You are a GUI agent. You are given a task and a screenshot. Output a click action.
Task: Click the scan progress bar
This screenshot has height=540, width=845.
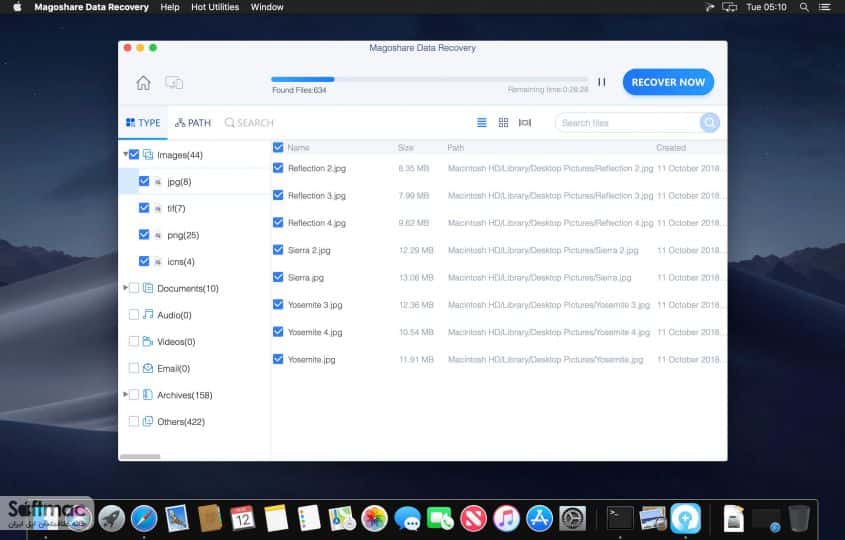point(430,79)
